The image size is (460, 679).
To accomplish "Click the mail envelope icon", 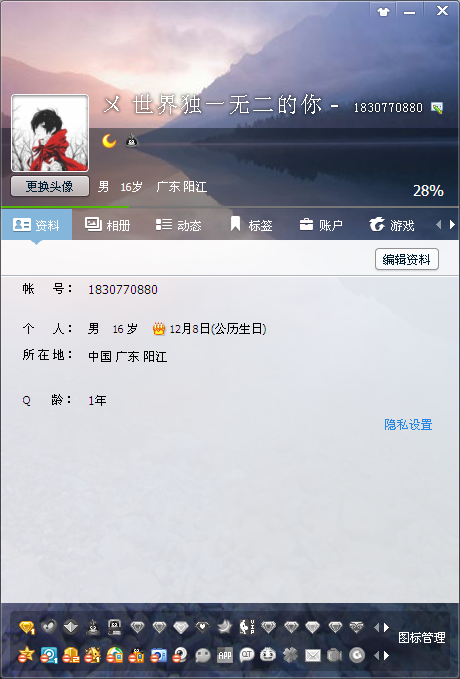I will tap(313, 655).
